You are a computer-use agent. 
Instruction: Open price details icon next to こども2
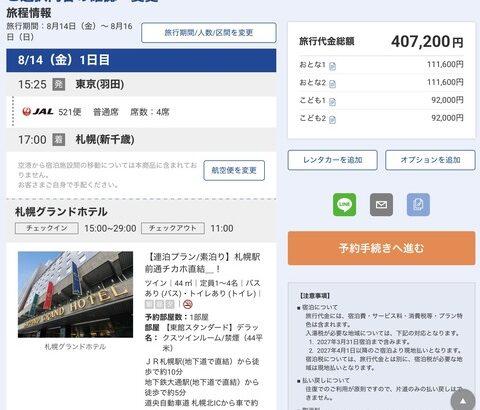point(332,119)
